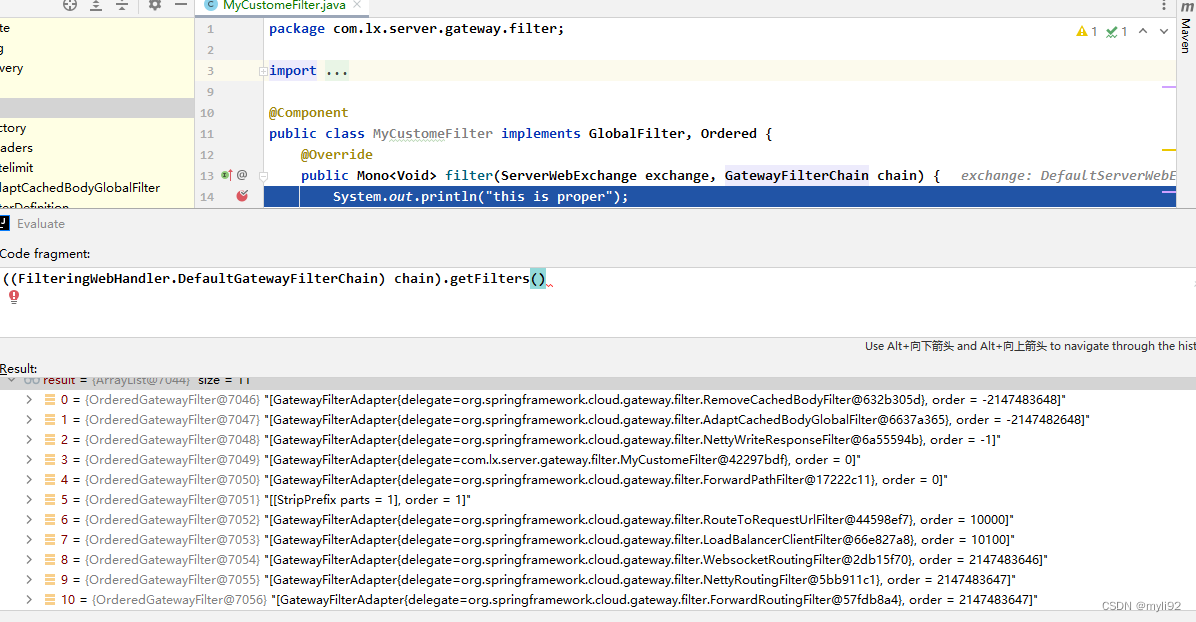The width and height of the screenshot is (1196, 622).
Task: Select adaptCachedBodyGlobalFilter item in project tree
Action: point(80,188)
